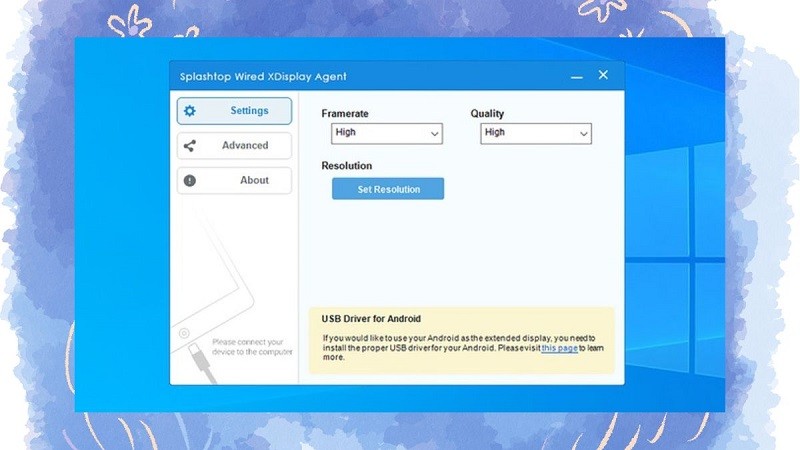The image size is (800, 450).
Task: Click the 'Resolution' label
Action: point(347,166)
